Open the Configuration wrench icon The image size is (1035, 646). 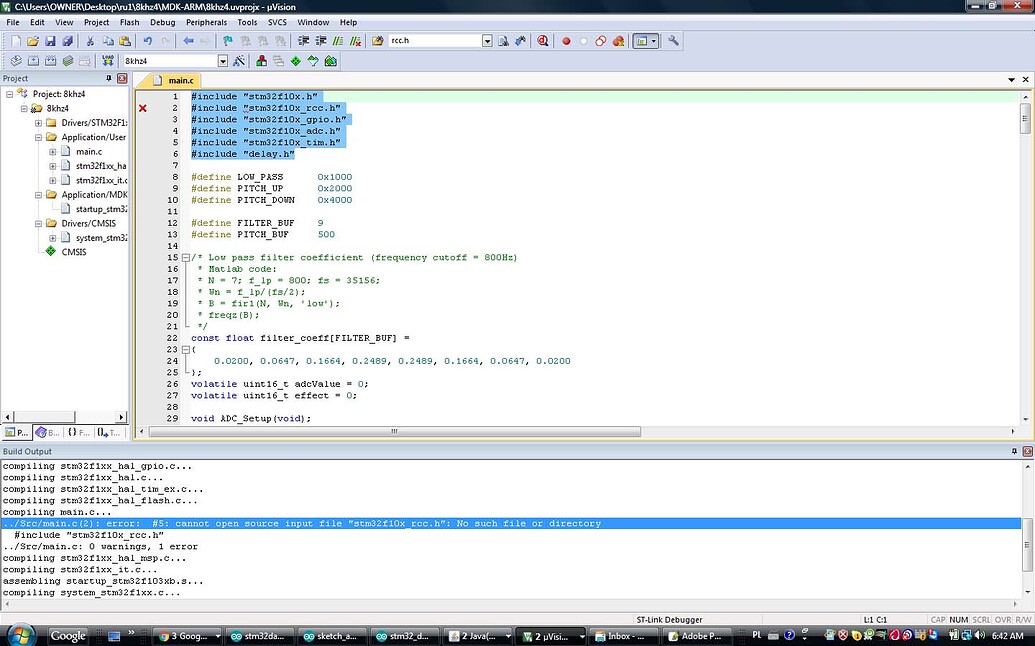point(673,41)
